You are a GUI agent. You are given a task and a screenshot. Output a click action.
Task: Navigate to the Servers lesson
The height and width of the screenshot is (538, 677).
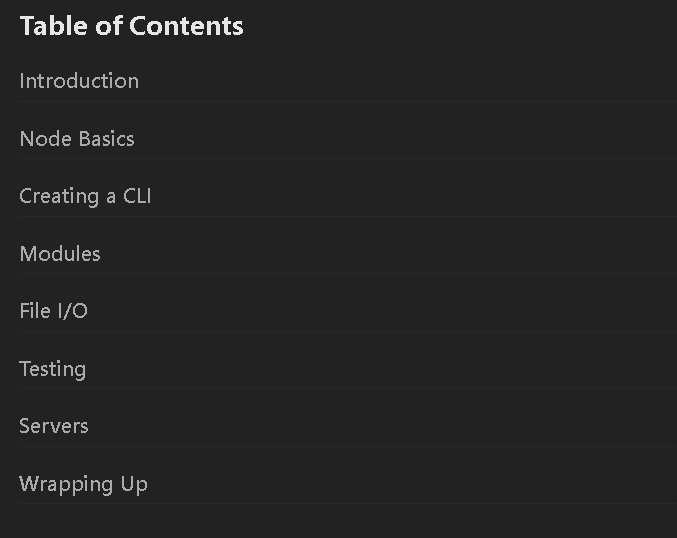coord(54,426)
